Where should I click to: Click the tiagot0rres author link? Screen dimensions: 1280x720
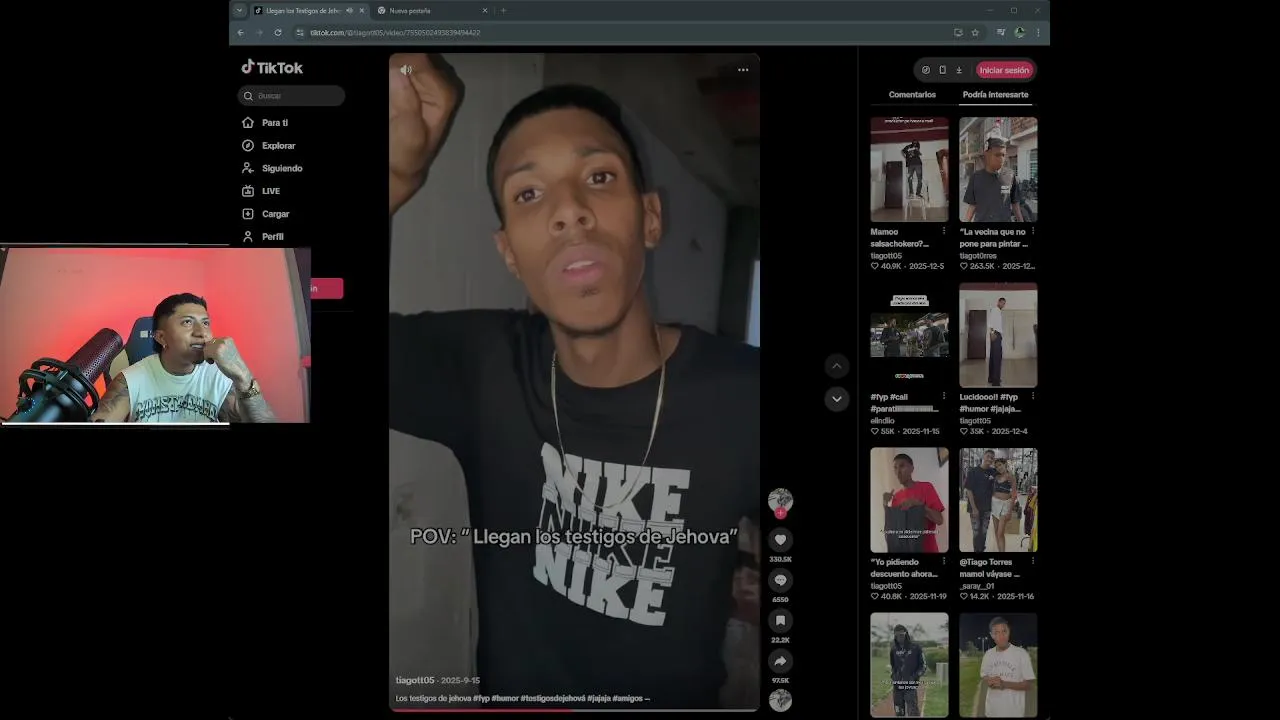point(977,256)
